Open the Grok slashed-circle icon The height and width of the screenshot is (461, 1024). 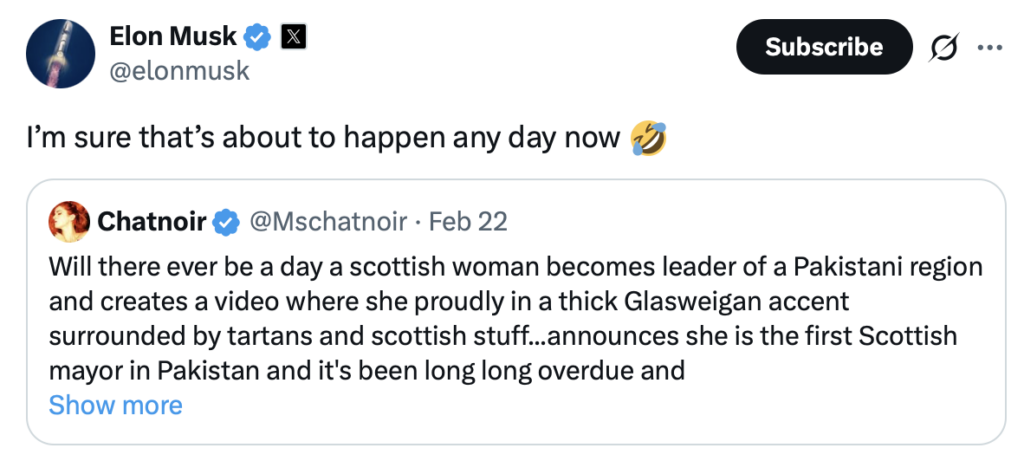click(x=942, y=47)
